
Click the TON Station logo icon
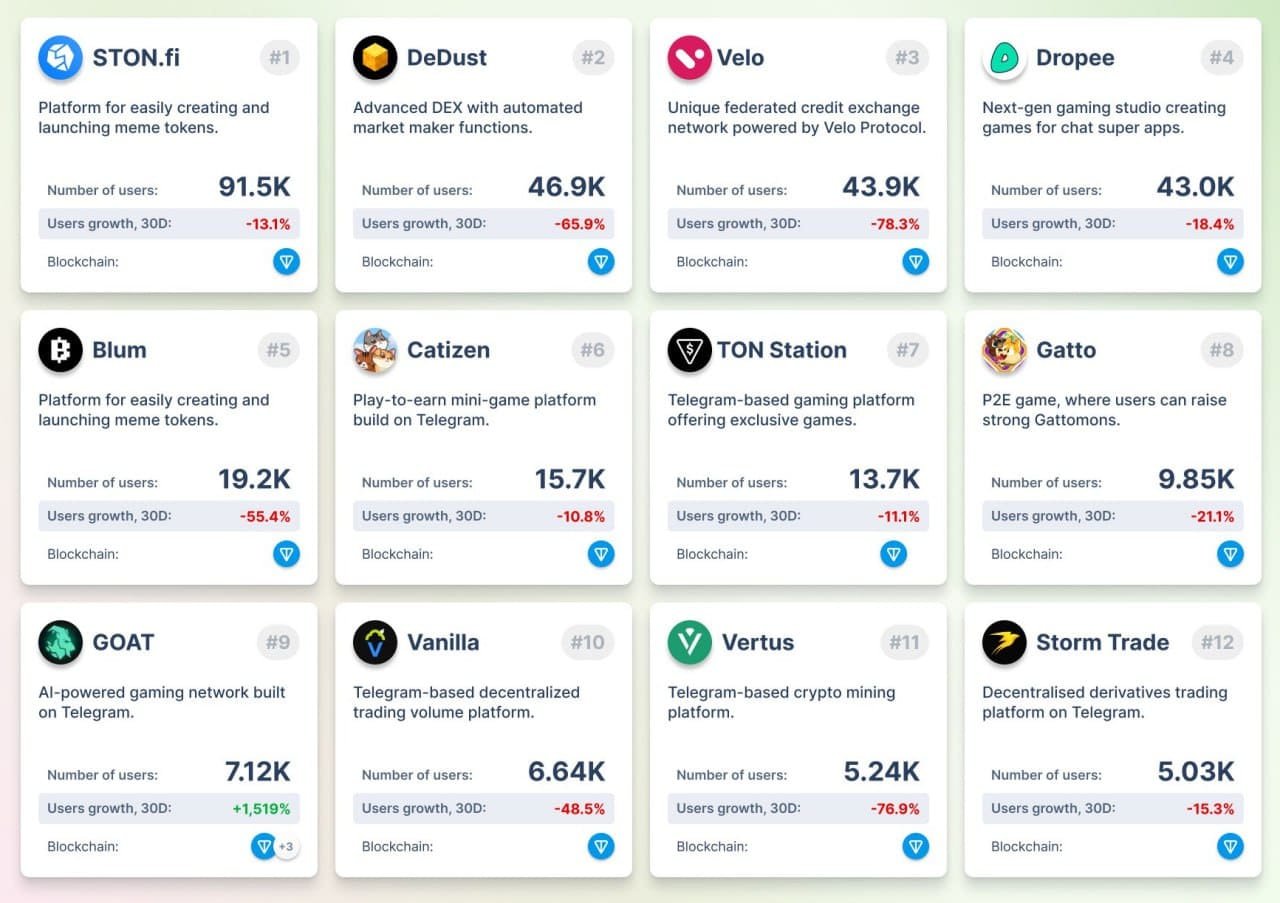tap(689, 350)
